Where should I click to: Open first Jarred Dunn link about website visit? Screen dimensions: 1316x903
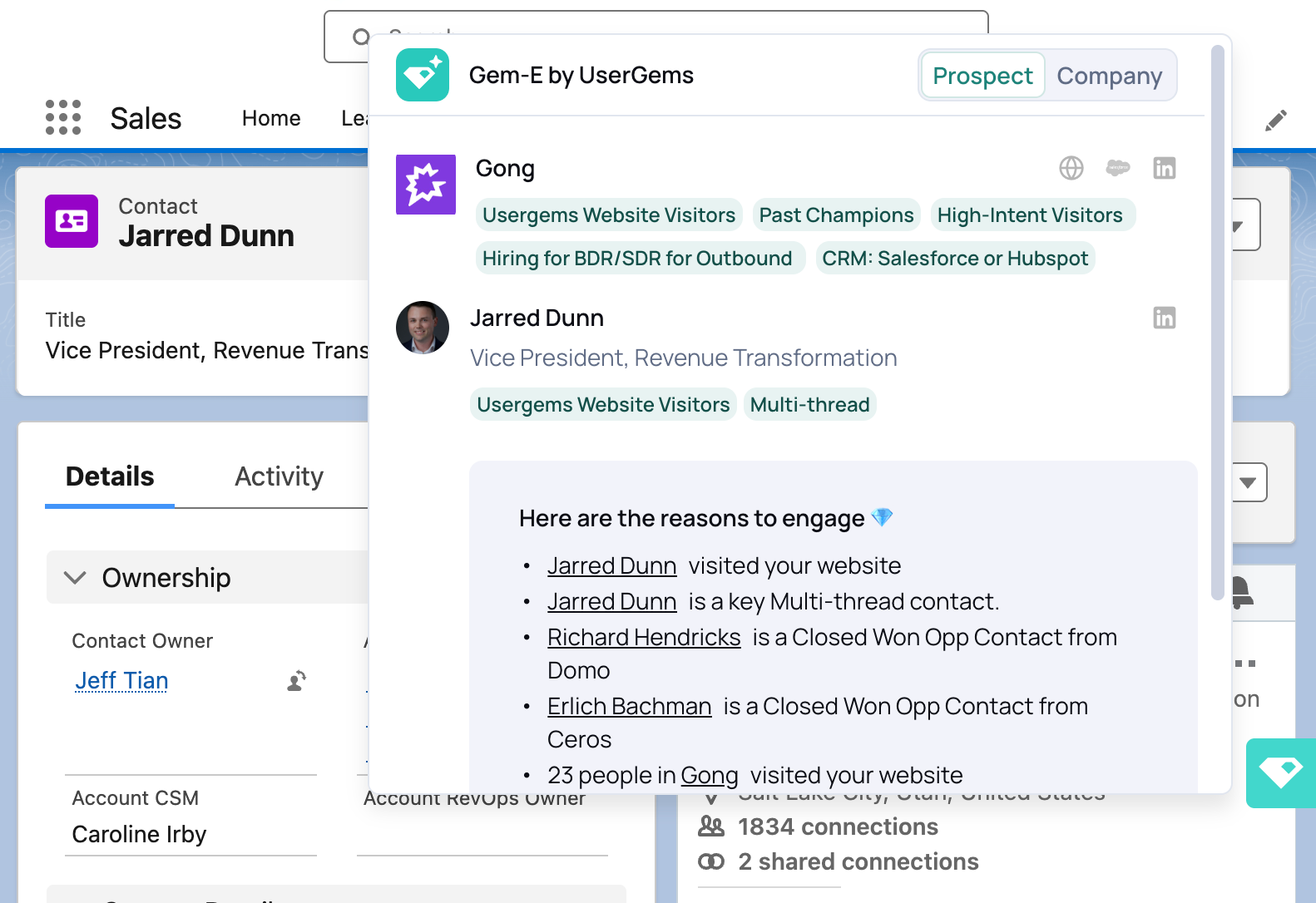611,565
